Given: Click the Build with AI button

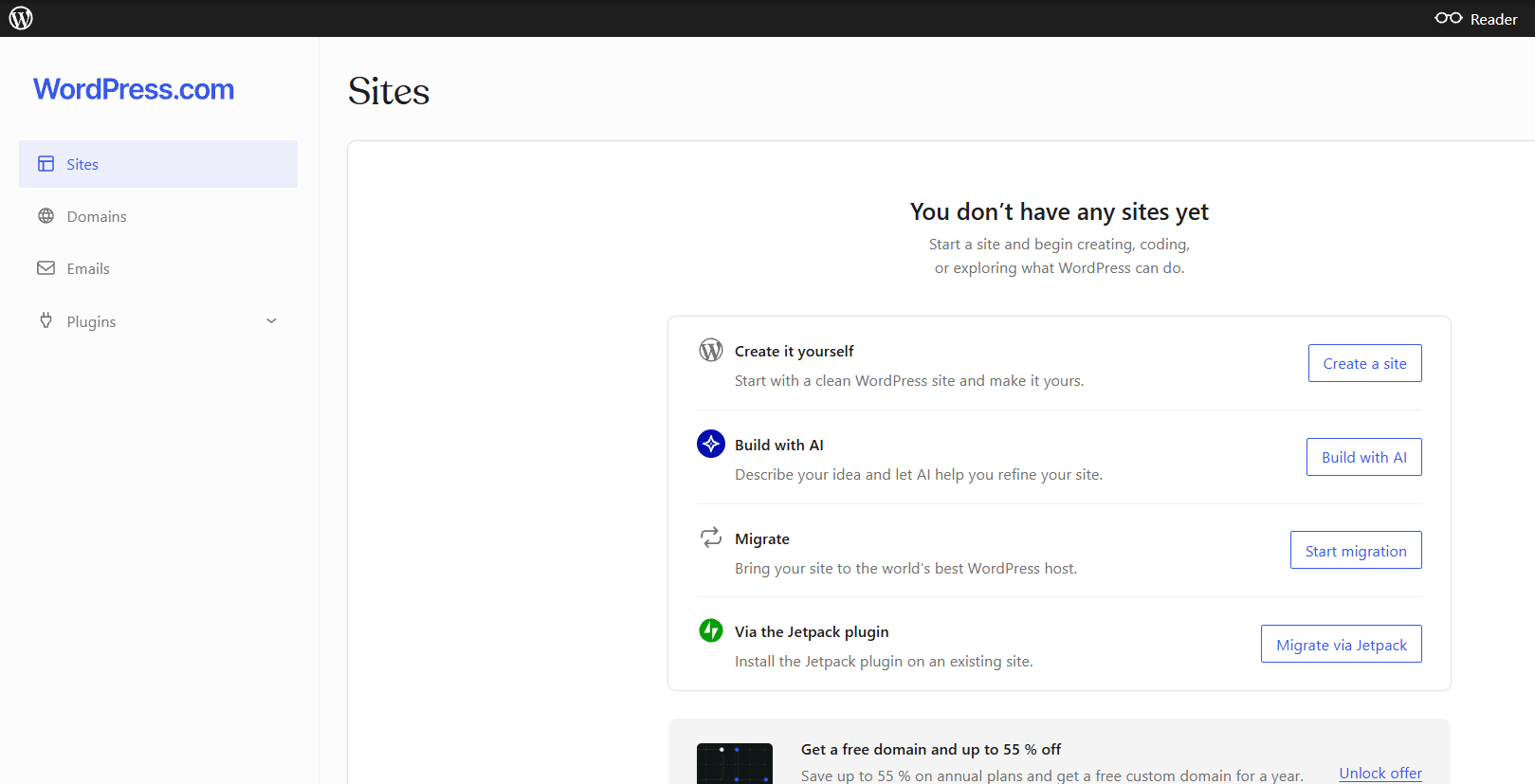Looking at the screenshot, I should coord(1363,457).
